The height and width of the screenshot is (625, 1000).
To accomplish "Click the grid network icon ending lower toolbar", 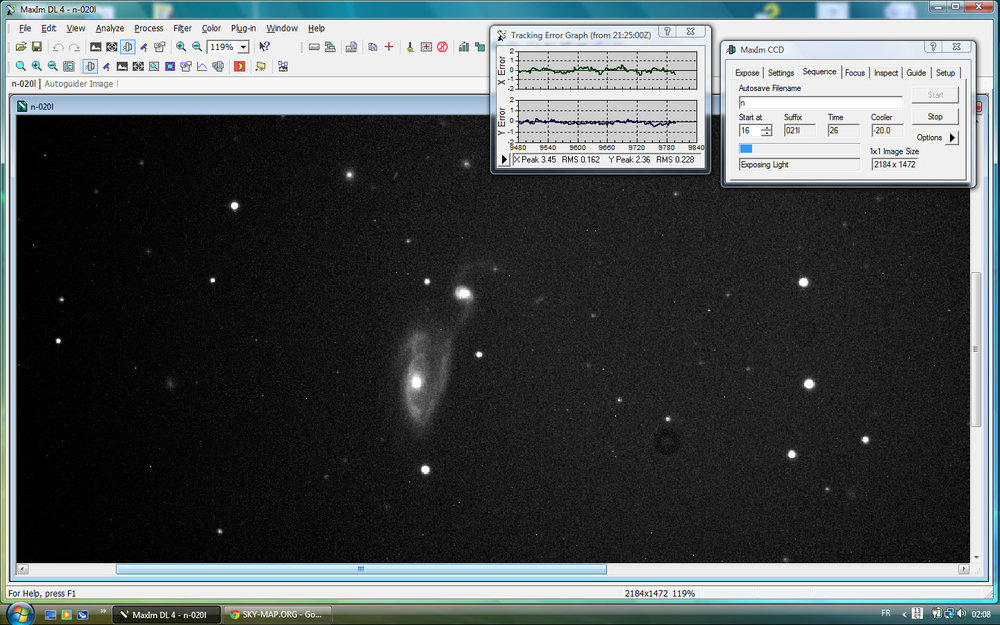I will tap(283, 66).
